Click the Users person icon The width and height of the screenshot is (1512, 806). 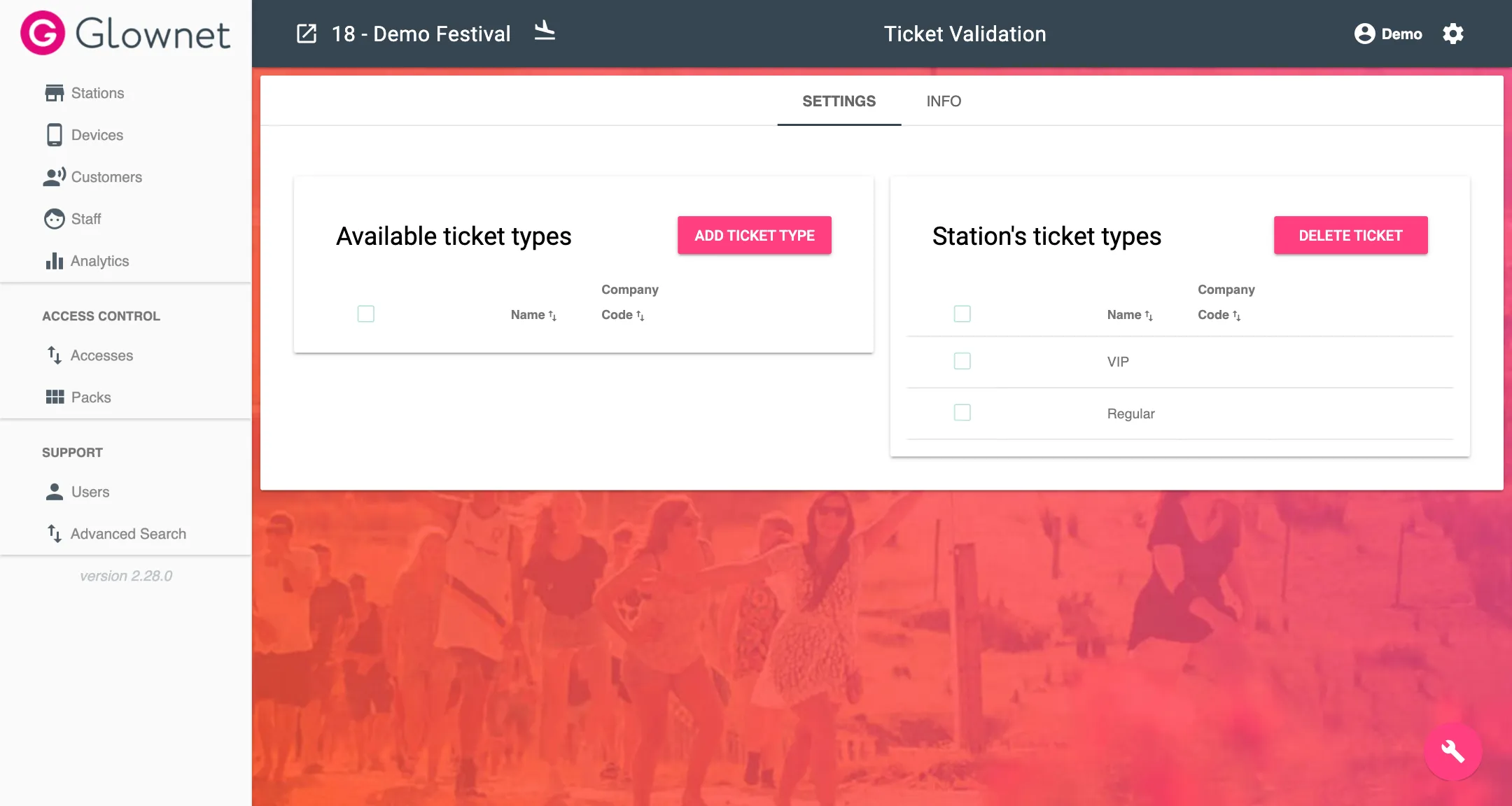54,492
